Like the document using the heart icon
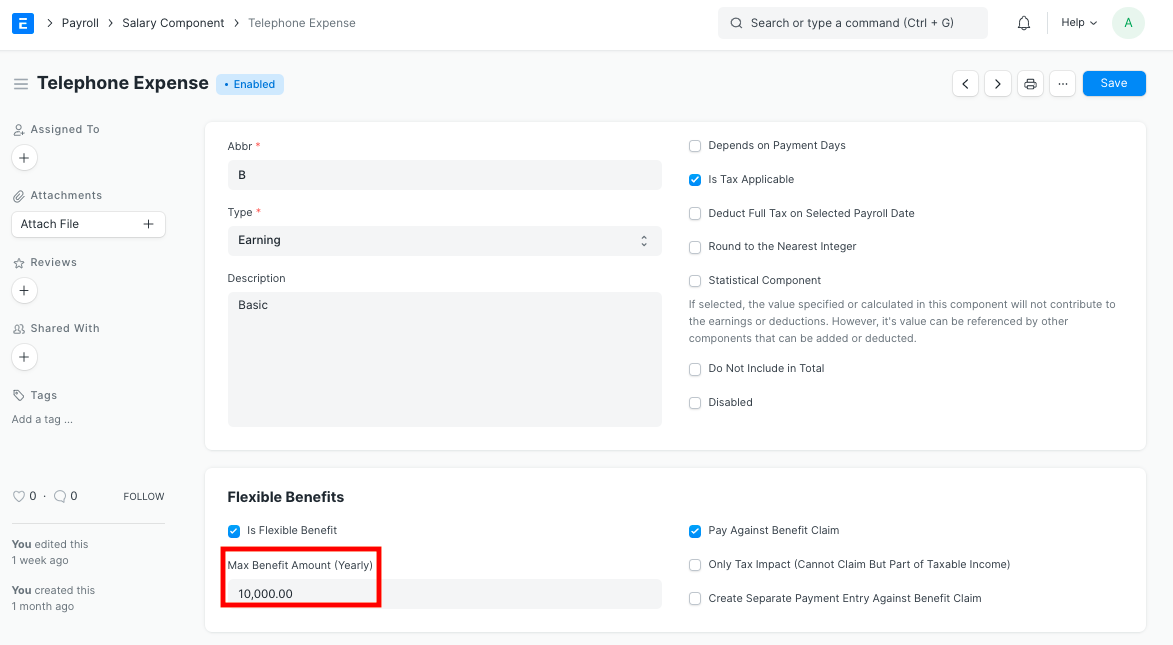1173x645 pixels. tap(19, 495)
